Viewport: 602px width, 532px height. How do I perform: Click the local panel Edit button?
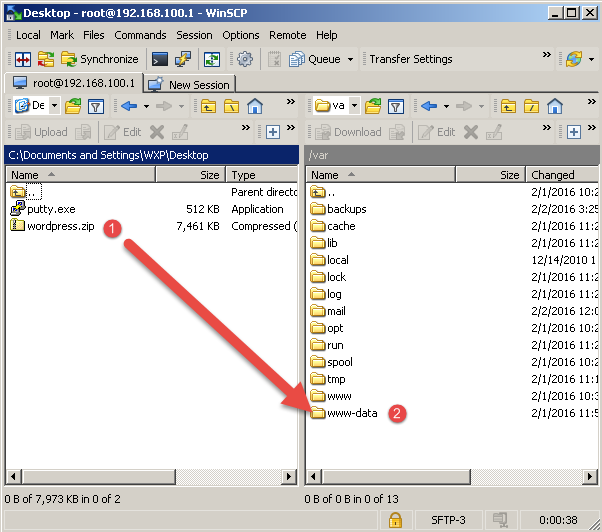(123, 132)
